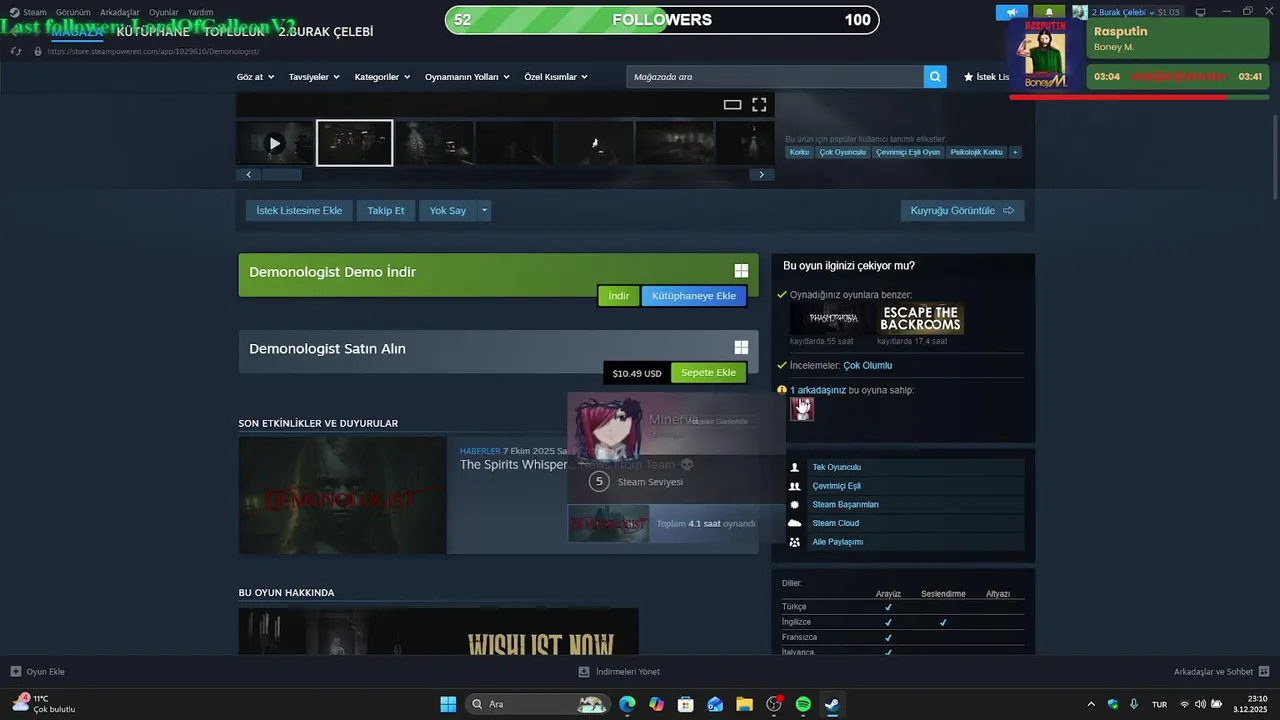This screenshot has height=720, width=1280.
Task: Click Tek Oyunculu feature link
Action: click(x=836, y=467)
